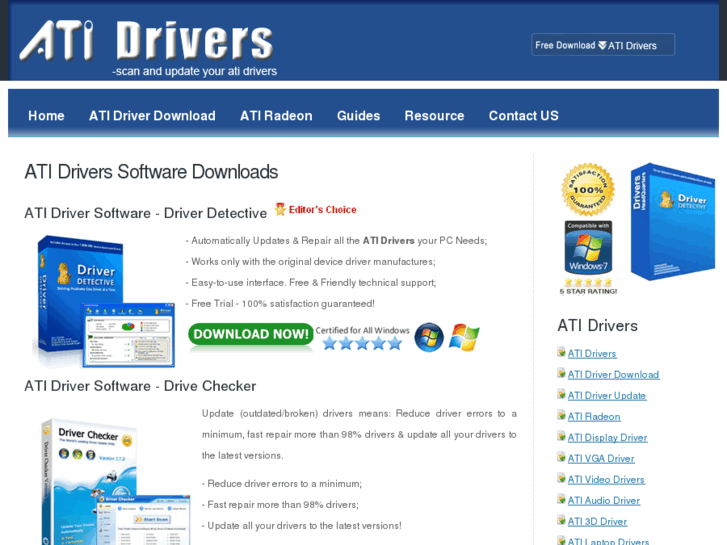This screenshot has height=545, width=727.
Task: Click the 100% Satisfaction Guaranteed gold seal
Action: [x=588, y=189]
